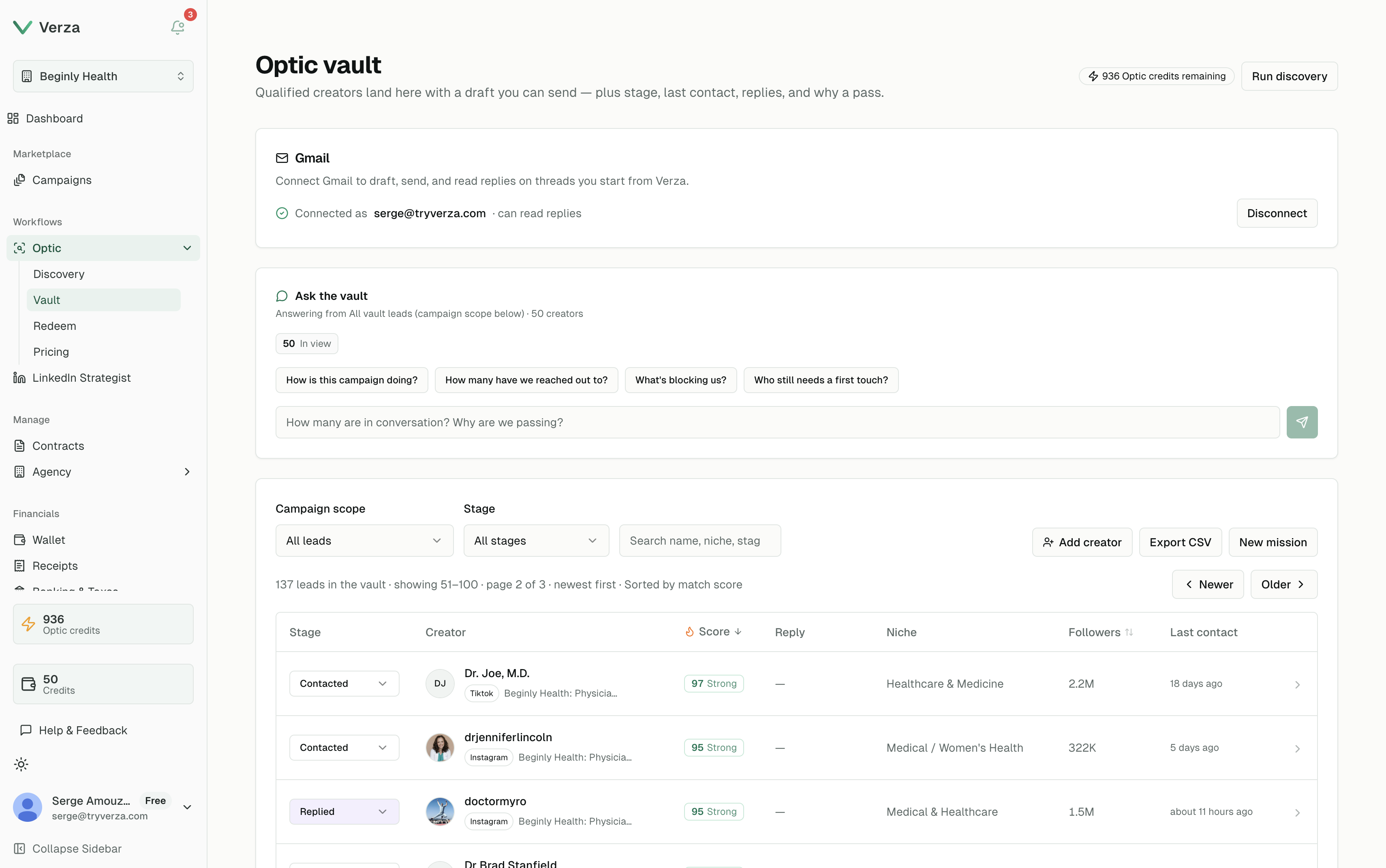Viewport: 1386px width, 868px height.
Task: Collapse the sidebar
Action: coord(68,849)
